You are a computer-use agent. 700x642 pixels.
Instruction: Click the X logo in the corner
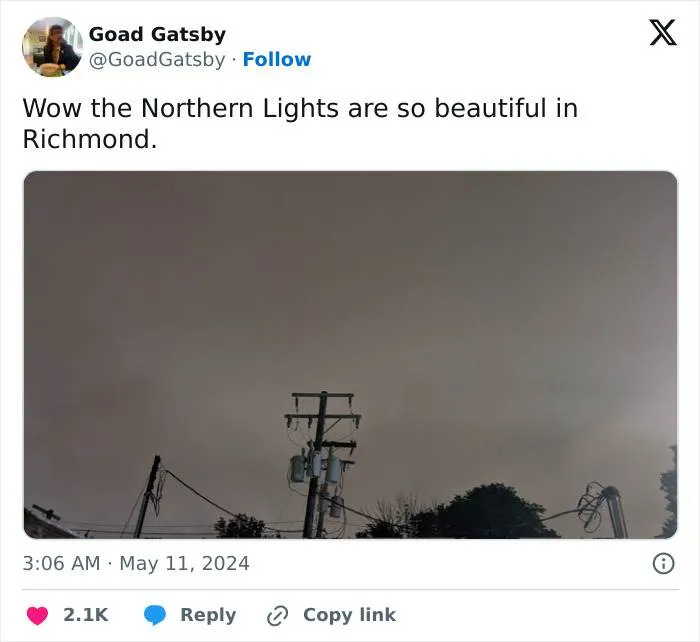[662, 33]
